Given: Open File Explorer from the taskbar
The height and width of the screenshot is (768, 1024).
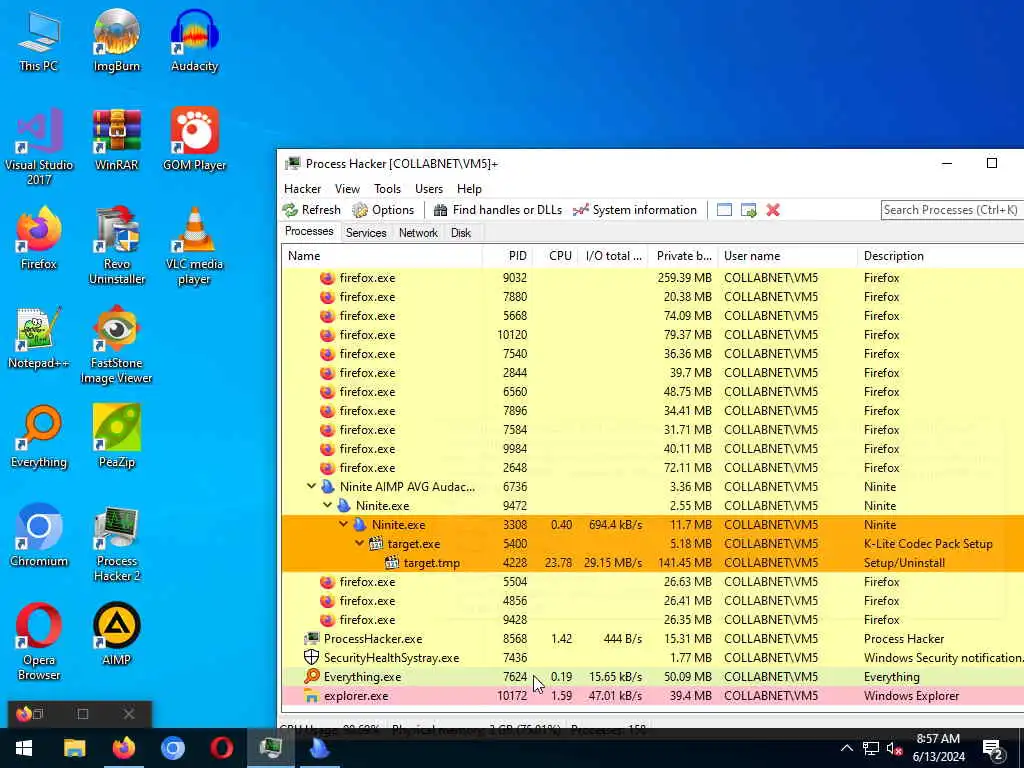Looking at the screenshot, I should coord(74,748).
